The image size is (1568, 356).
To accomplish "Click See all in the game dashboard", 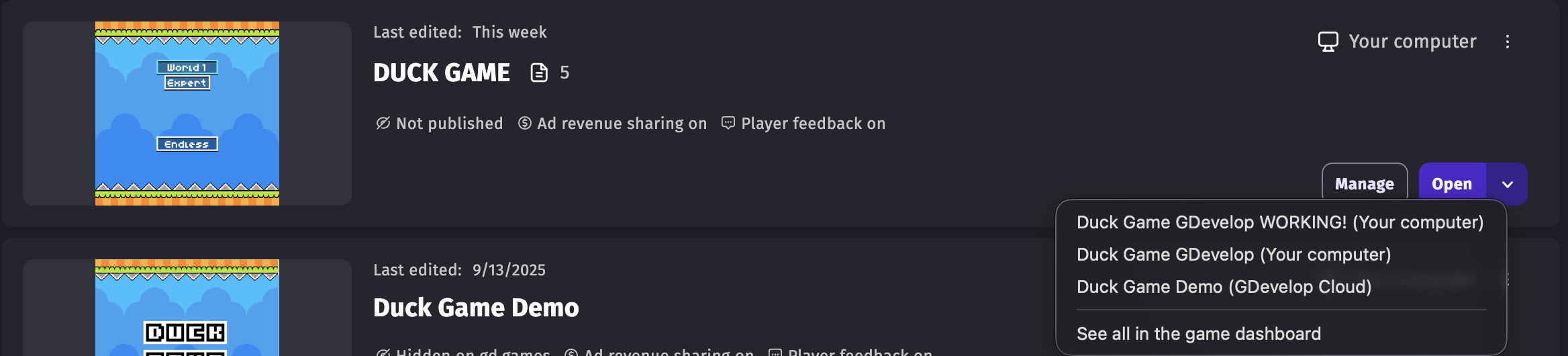I will (x=1198, y=334).
